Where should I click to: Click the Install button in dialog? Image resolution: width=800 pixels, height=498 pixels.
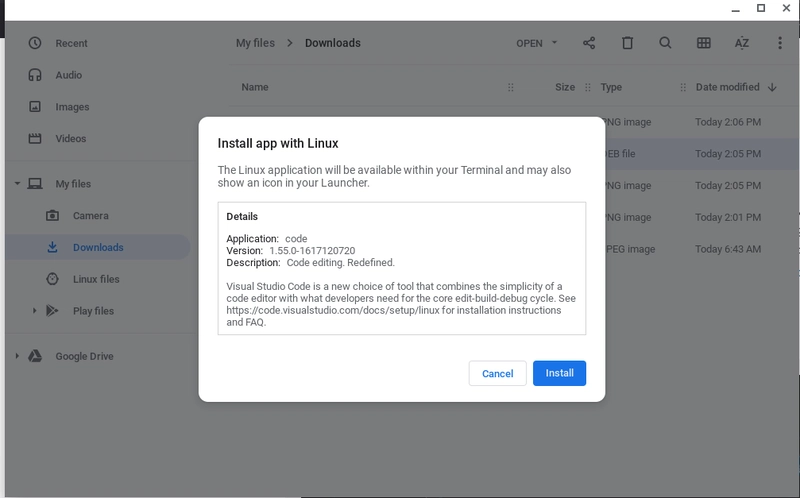pos(559,373)
